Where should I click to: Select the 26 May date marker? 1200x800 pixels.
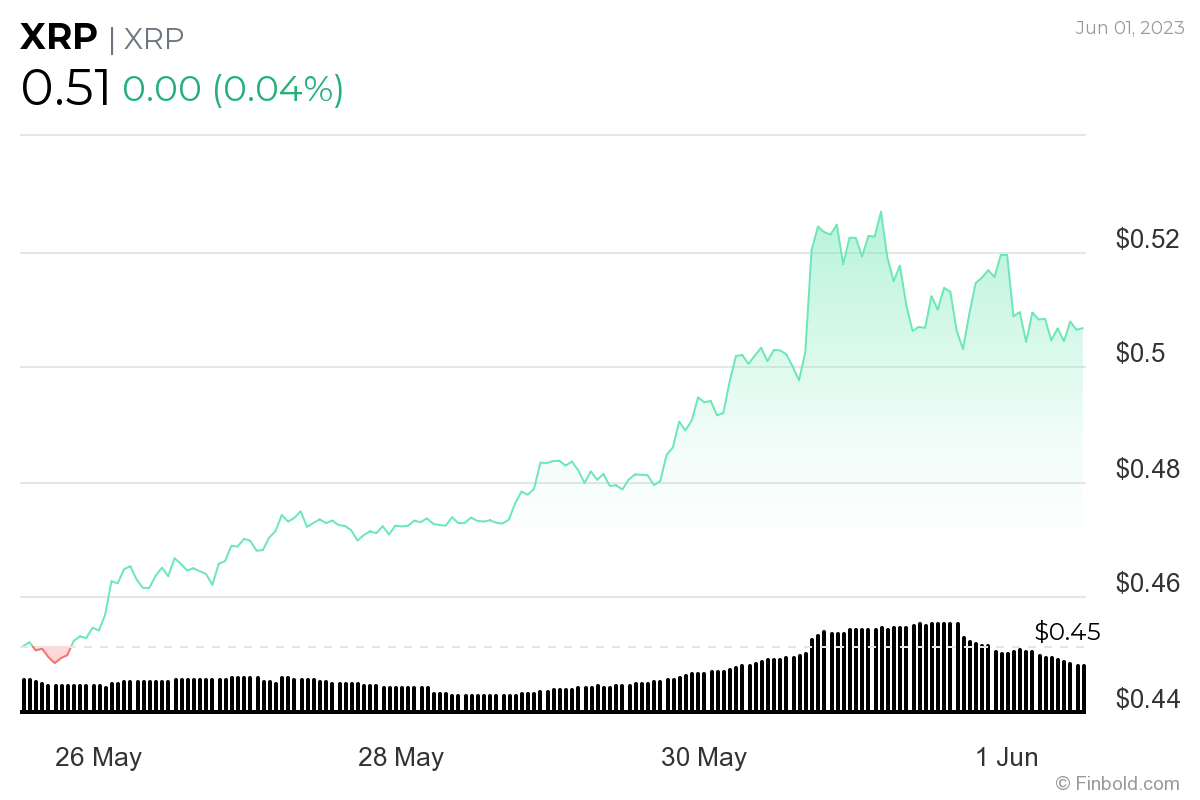pyautogui.click(x=98, y=757)
